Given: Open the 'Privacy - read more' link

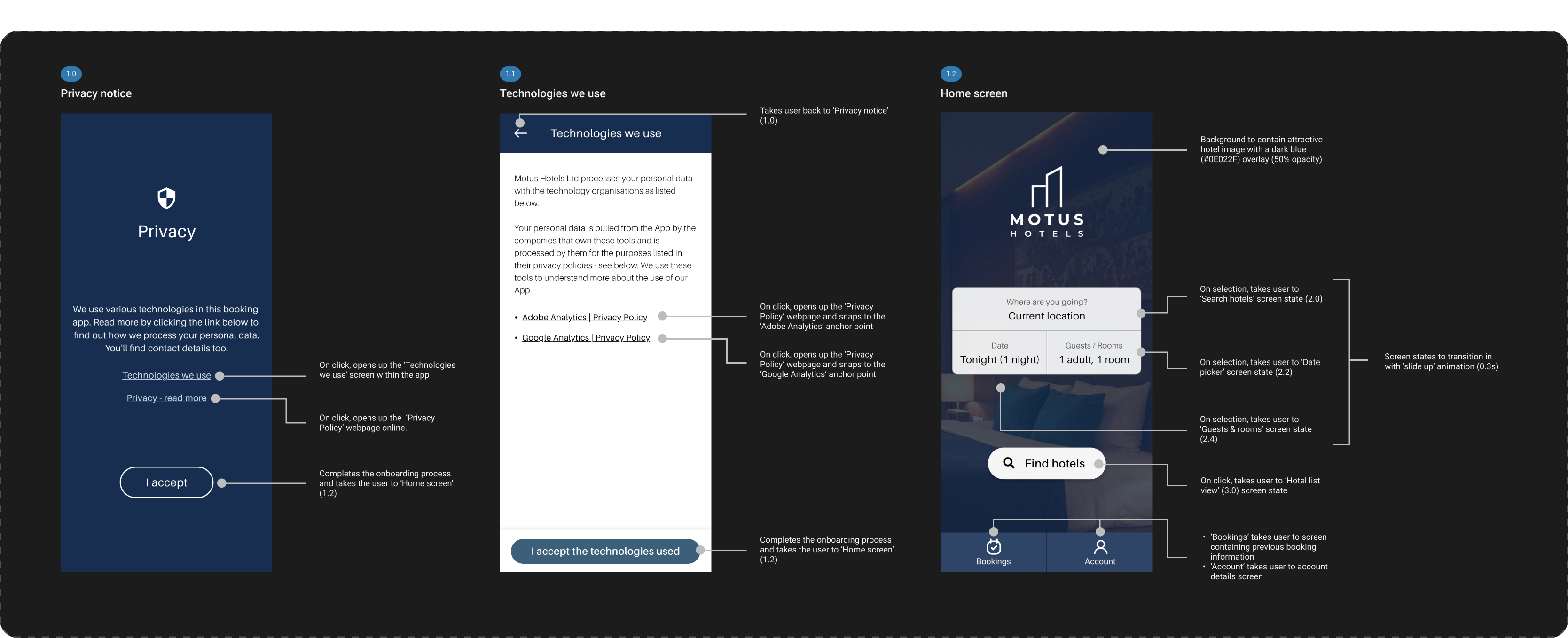Looking at the screenshot, I should [x=166, y=398].
